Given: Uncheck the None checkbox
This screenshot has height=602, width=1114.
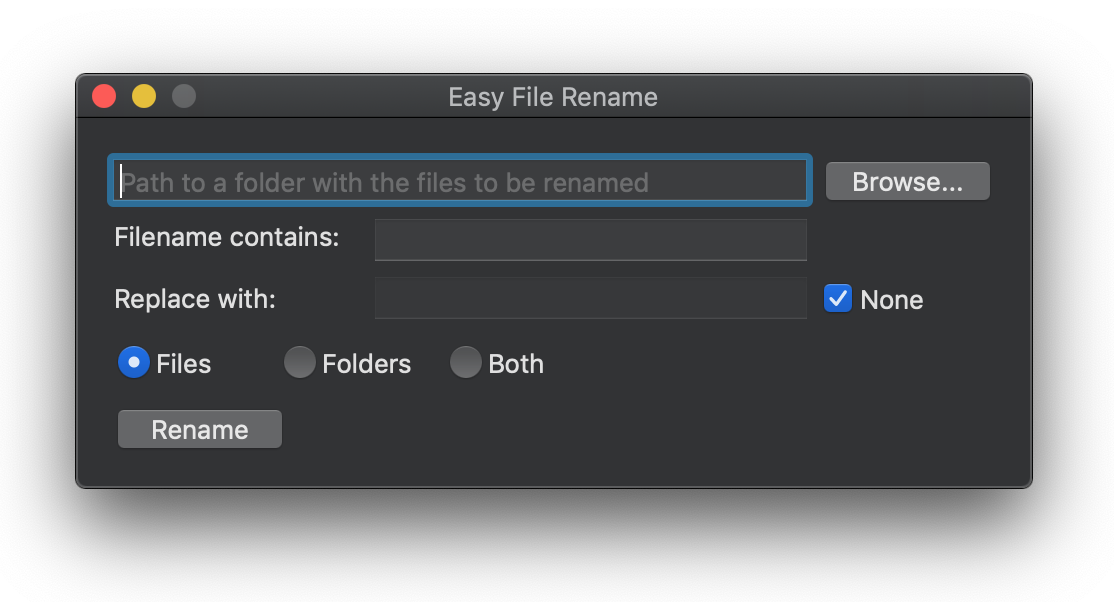Looking at the screenshot, I should click(x=838, y=299).
